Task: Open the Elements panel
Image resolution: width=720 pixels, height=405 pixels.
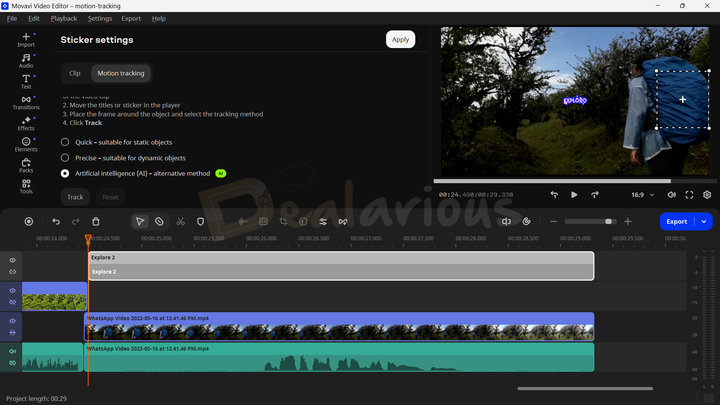Action: pyautogui.click(x=26, y=144)
